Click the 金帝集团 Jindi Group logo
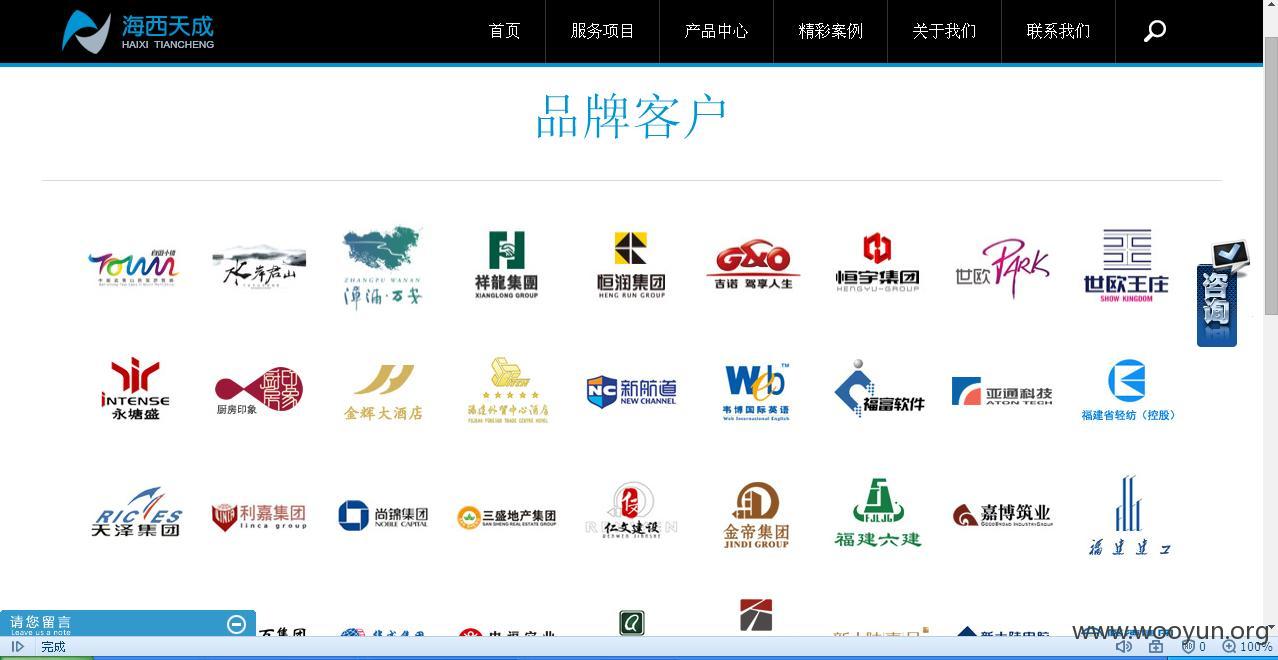 (756, 515)
